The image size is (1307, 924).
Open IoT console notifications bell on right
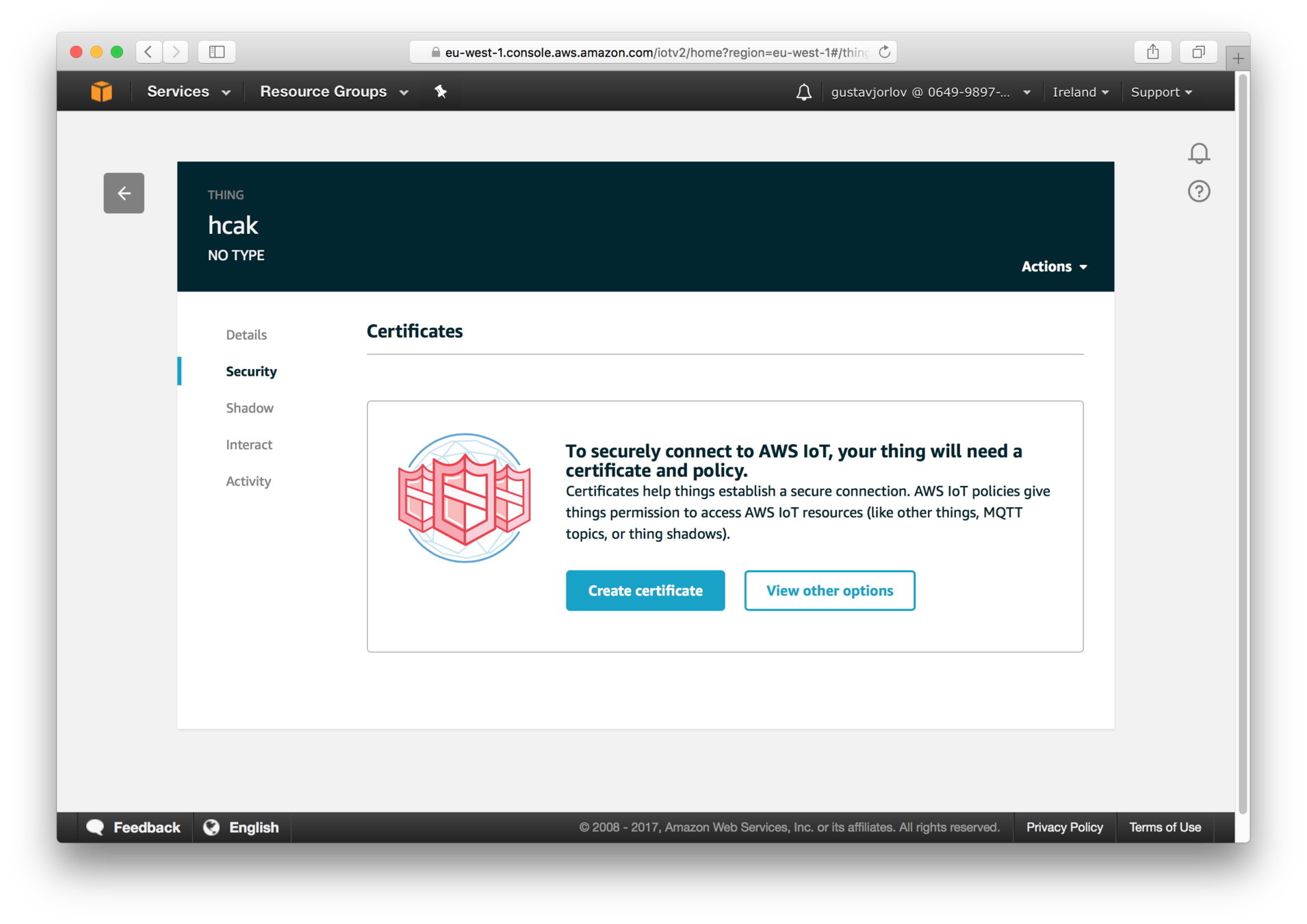[1199, 153]
